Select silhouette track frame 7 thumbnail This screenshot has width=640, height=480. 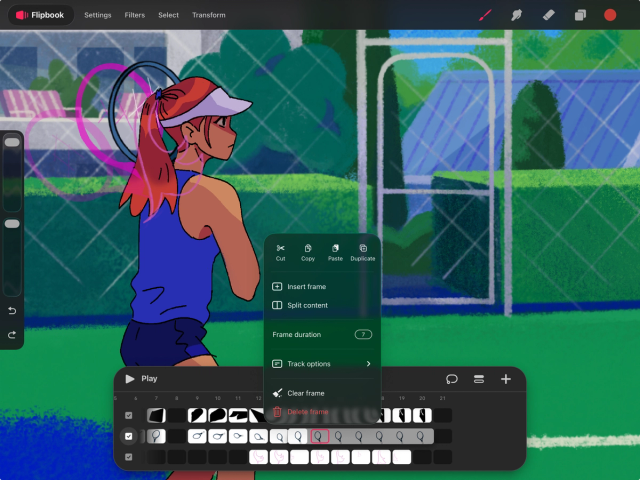(156, 416)
